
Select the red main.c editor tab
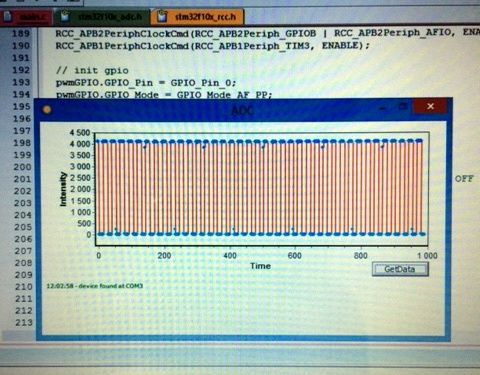26,17
